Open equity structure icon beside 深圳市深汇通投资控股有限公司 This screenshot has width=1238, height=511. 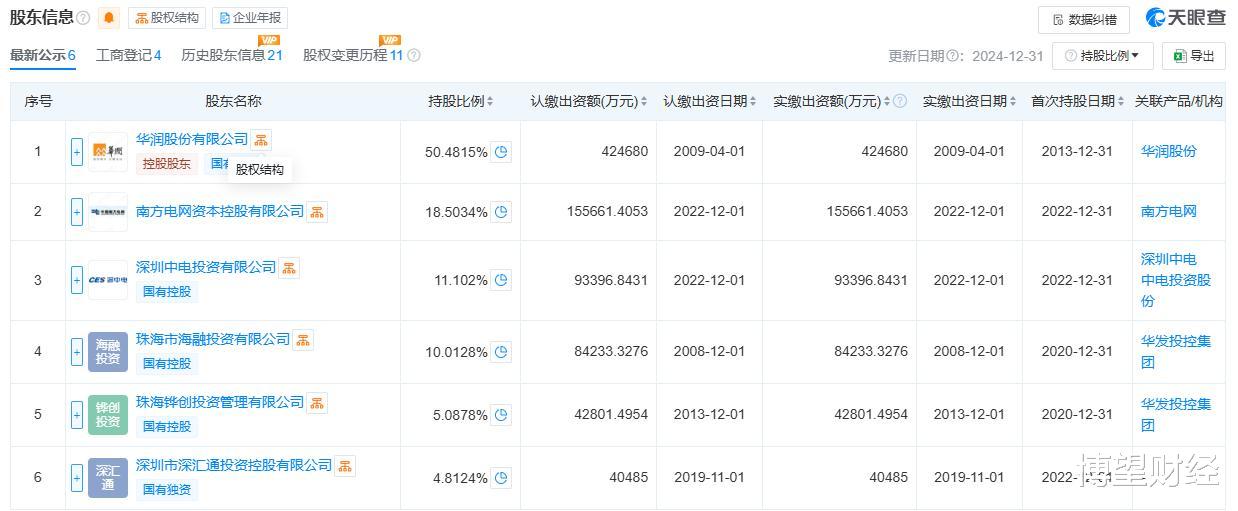point(345,466)
